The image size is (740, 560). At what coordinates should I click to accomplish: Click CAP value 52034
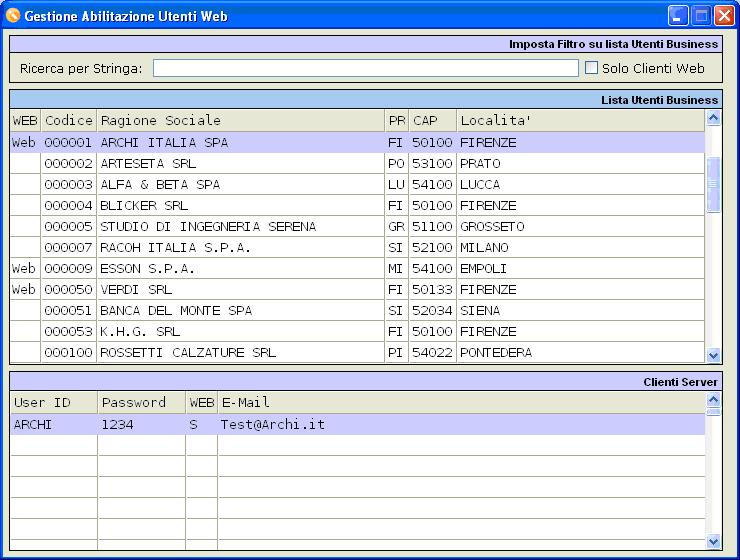pyautogui.click(x=432, y=310)
